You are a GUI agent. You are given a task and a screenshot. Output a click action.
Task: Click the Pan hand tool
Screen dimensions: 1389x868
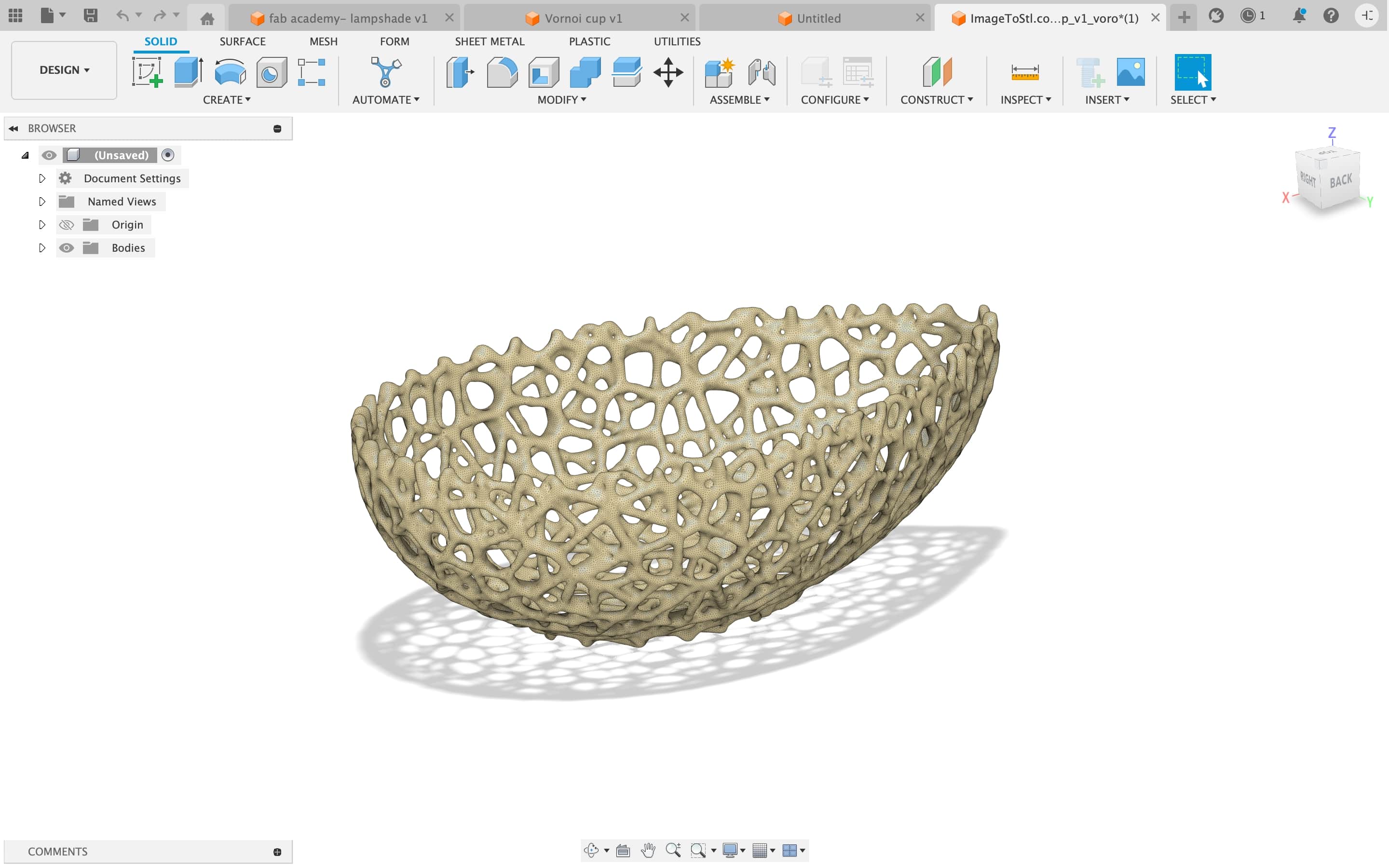tap(649, 850)
